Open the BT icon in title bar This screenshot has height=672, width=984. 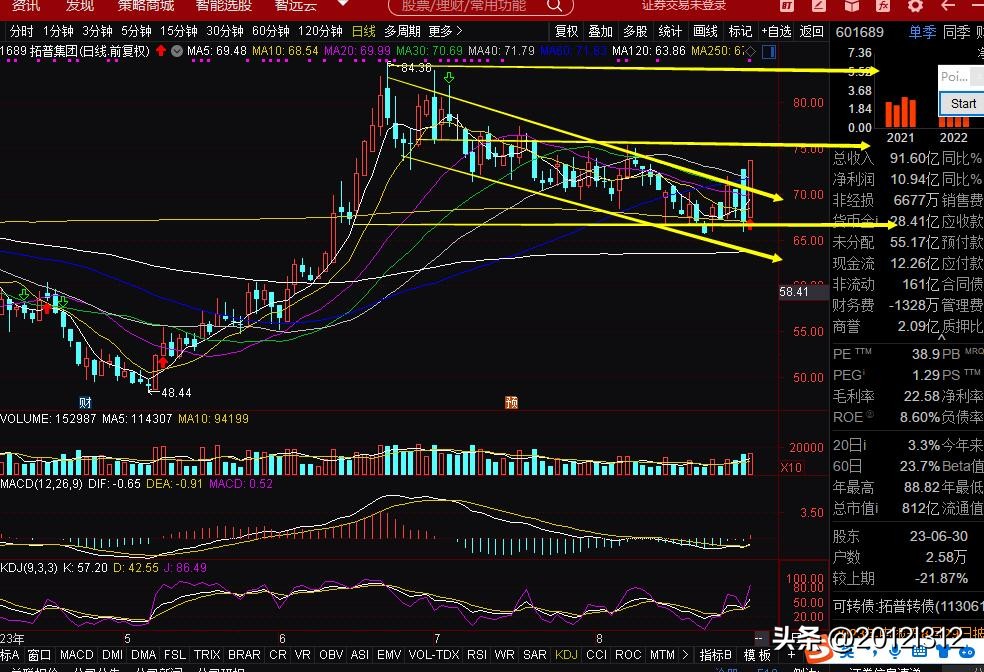(787, 6)
